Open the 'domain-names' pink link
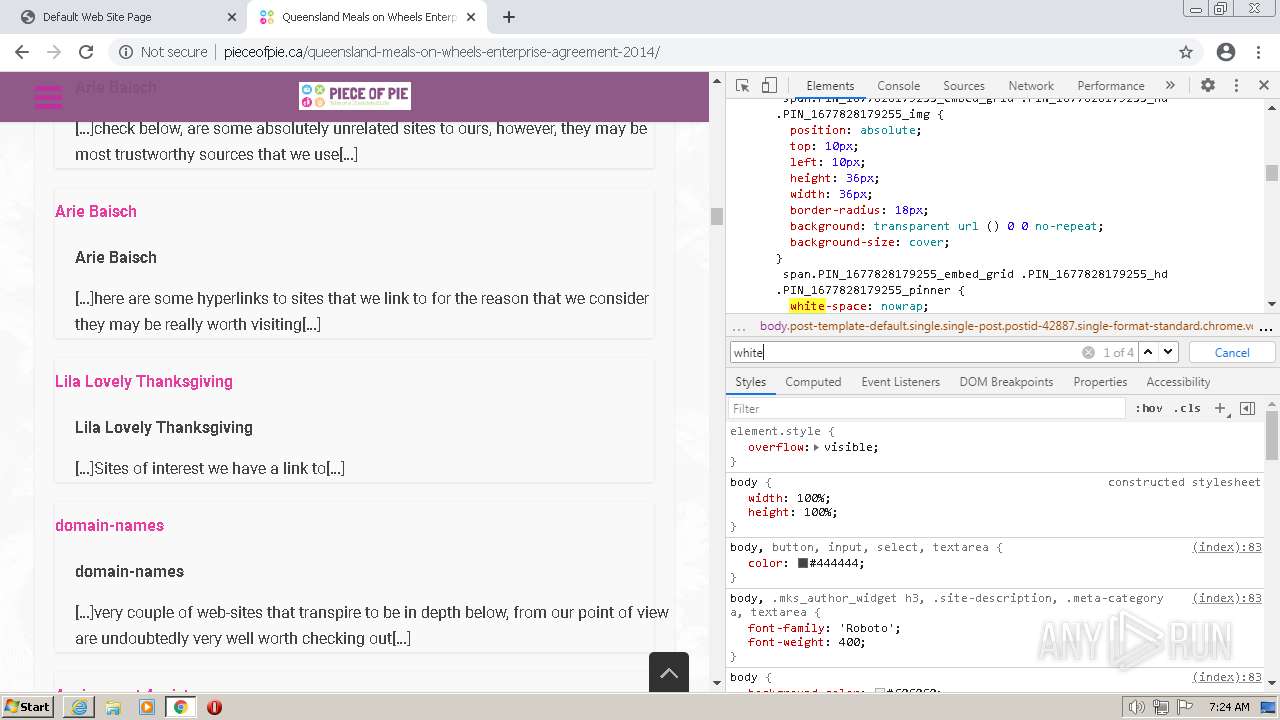Screen dimensions: 1280x720 point(109,525)
